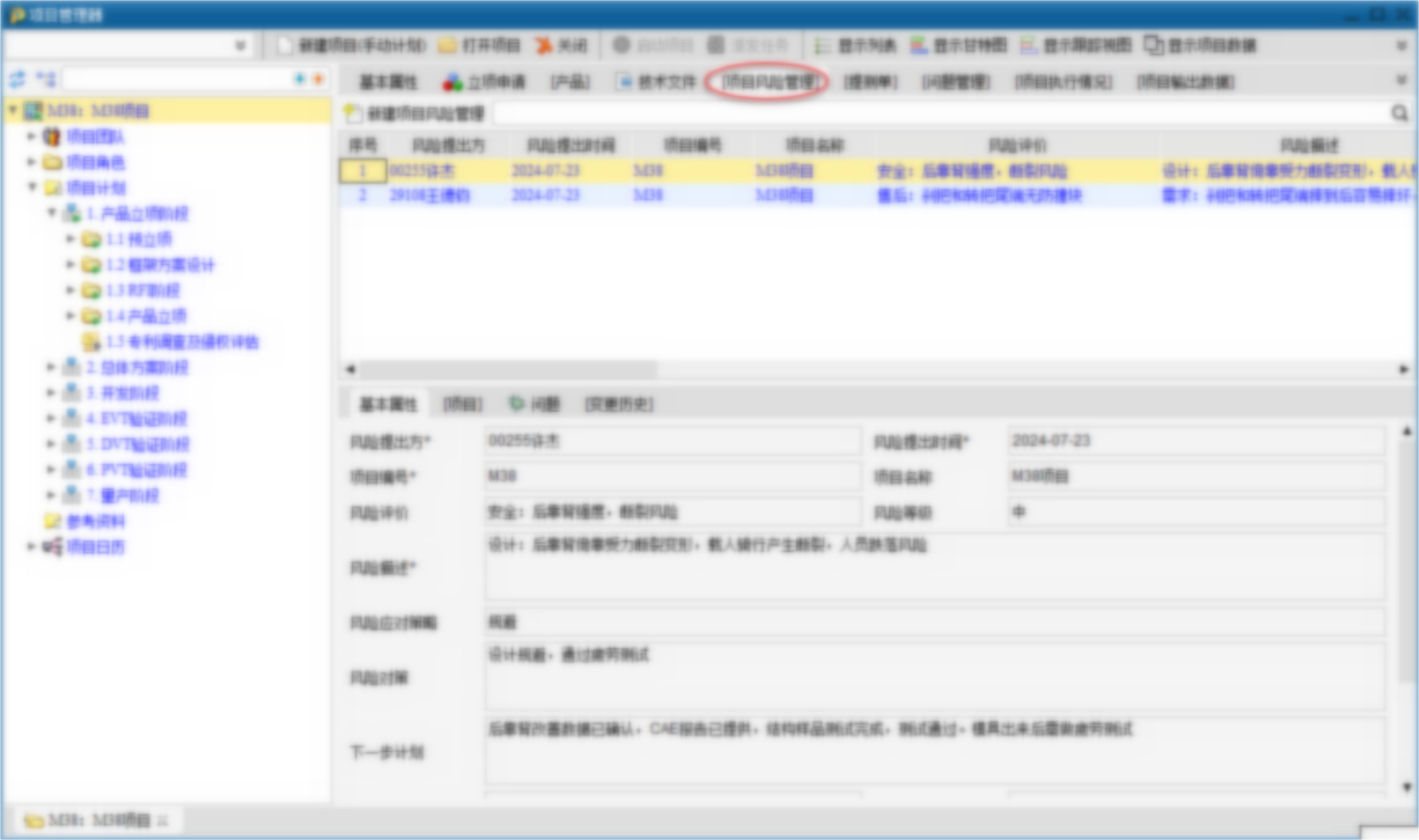Image resolution: width=1419 pixels, height=840 pixels.
Task: Click the tree structure icon beside refresh
Action: point(46,79)
